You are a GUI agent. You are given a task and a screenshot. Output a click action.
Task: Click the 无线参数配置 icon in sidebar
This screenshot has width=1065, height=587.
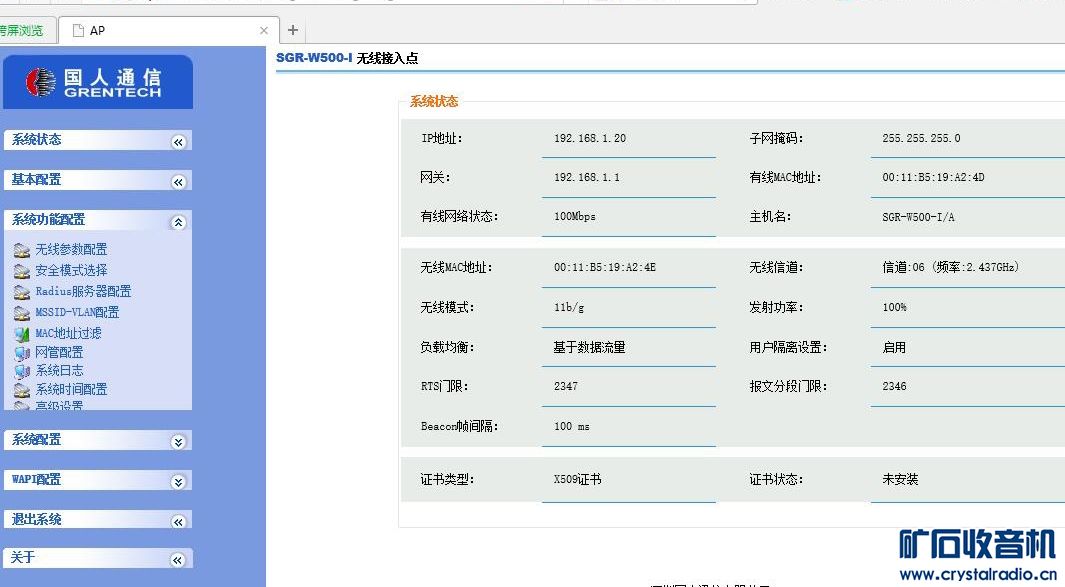click(22, 250)
